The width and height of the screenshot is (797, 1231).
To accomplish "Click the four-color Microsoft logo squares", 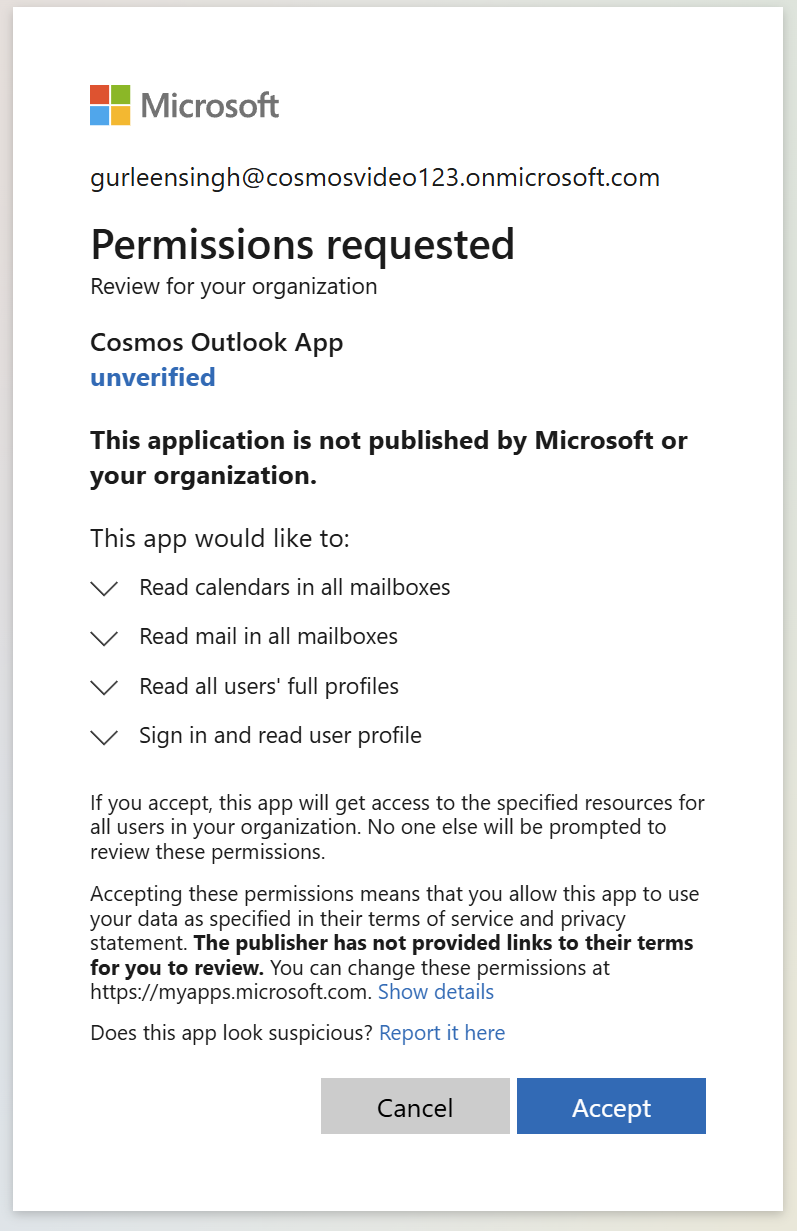I will tap(110, 105).
